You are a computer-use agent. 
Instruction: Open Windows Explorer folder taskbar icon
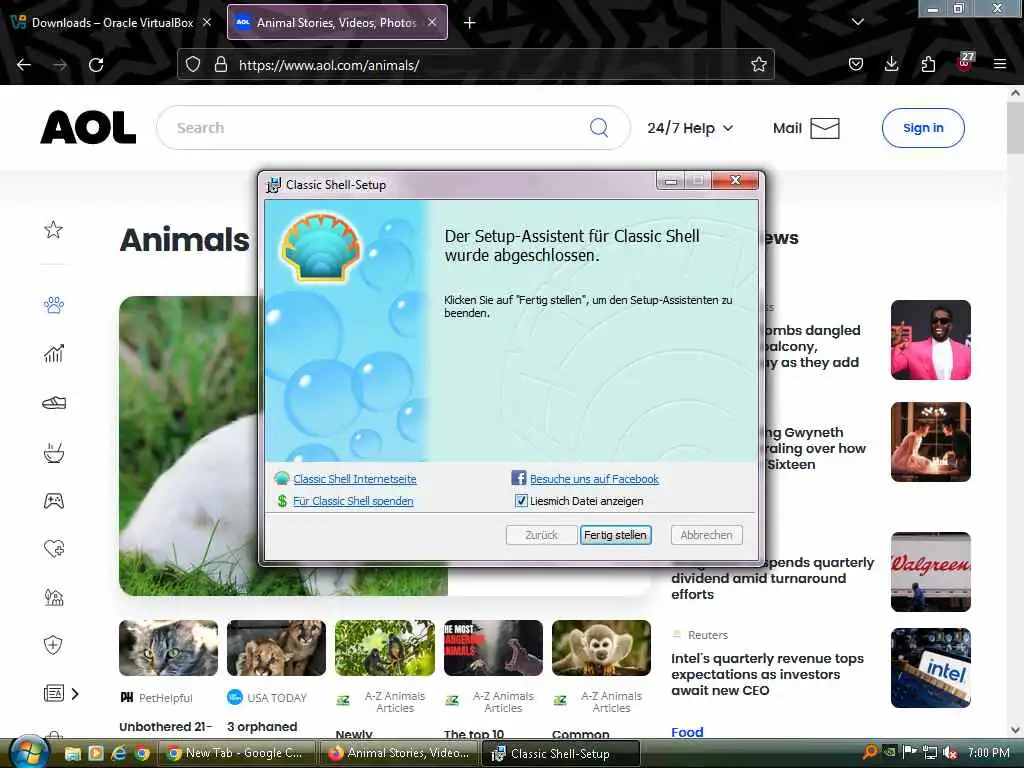tap(72, 753)
